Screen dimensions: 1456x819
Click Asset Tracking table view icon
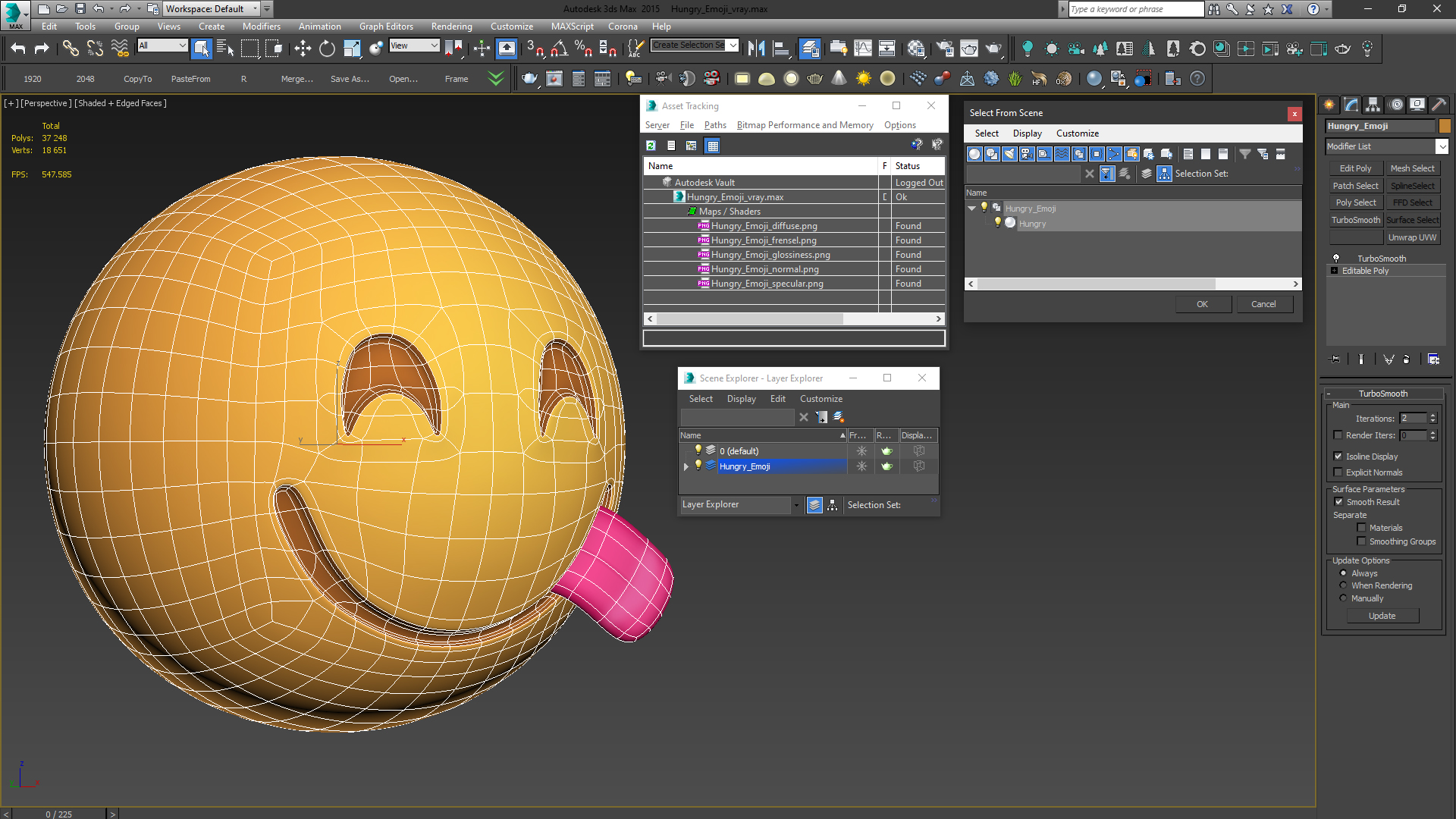(x=712, y=146)
